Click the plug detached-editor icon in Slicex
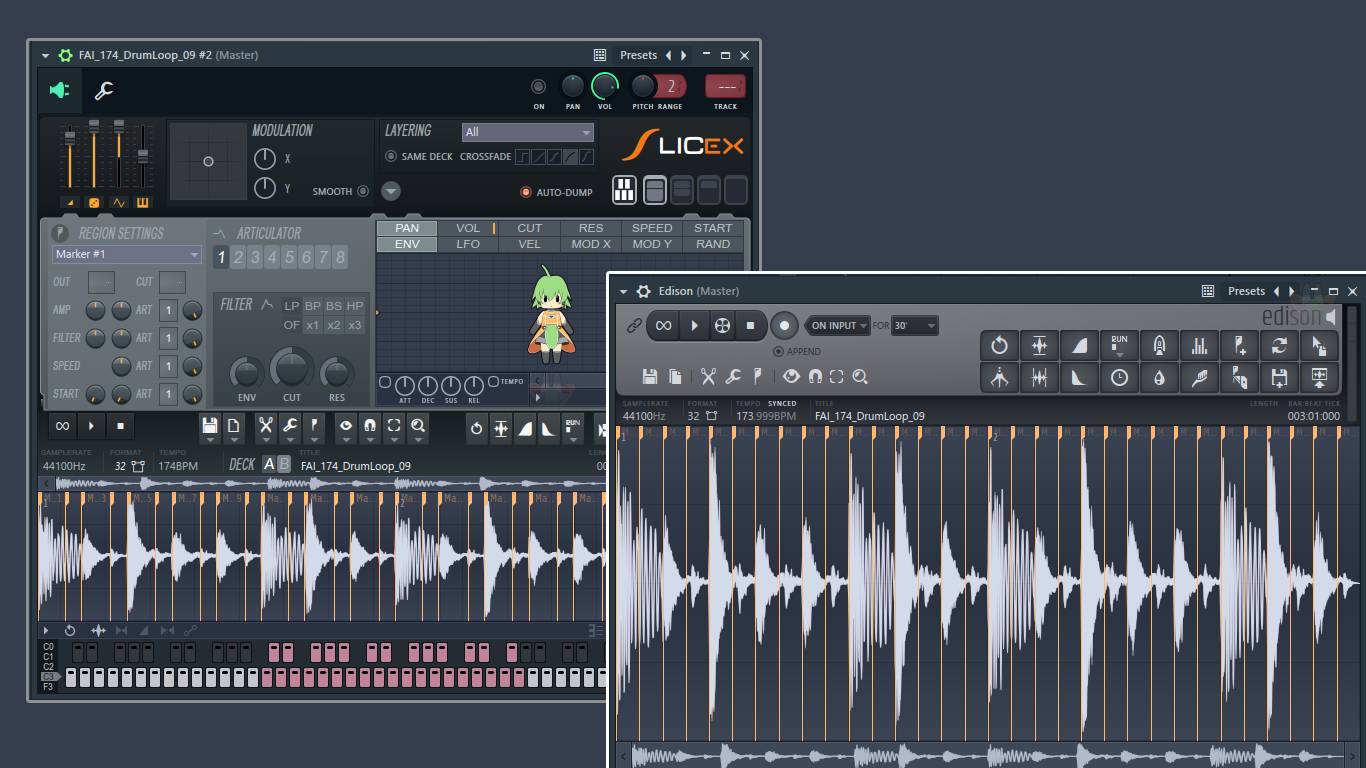 tap(60, 91)
